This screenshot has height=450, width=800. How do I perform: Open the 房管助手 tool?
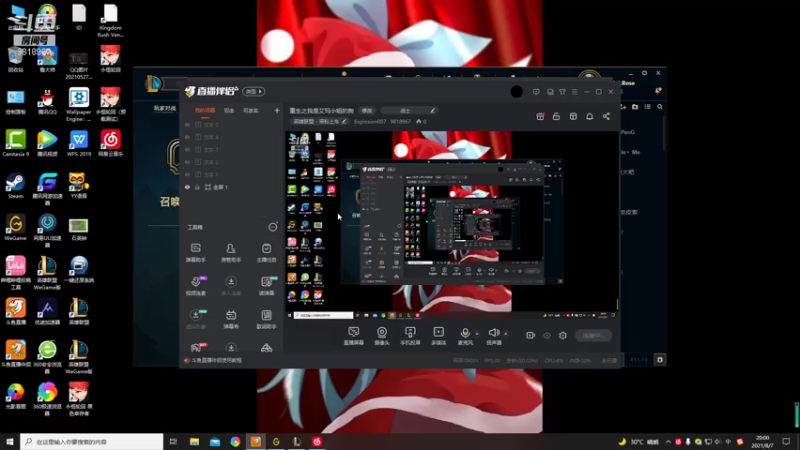231,253
